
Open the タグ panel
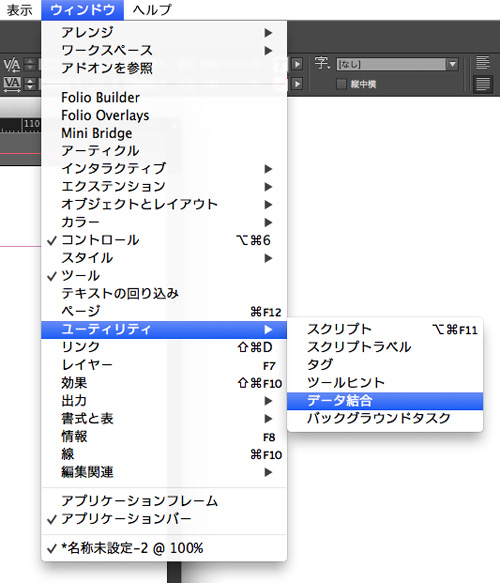[x=385, y=365]
